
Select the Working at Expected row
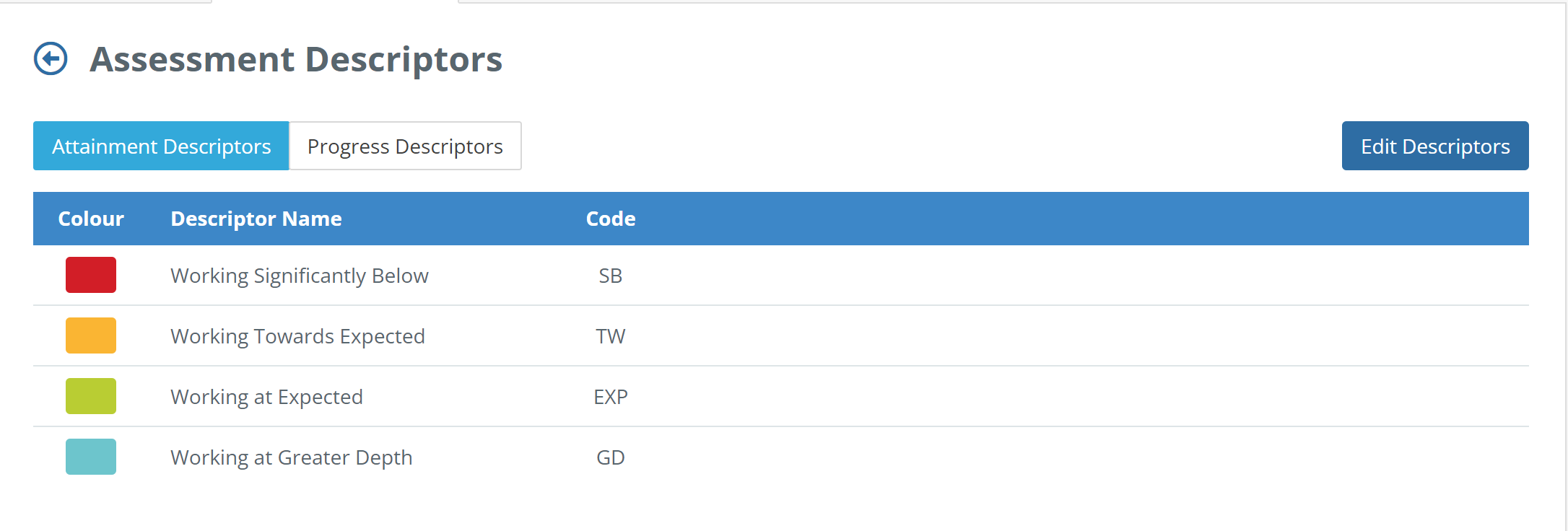[x=781, y=396]
